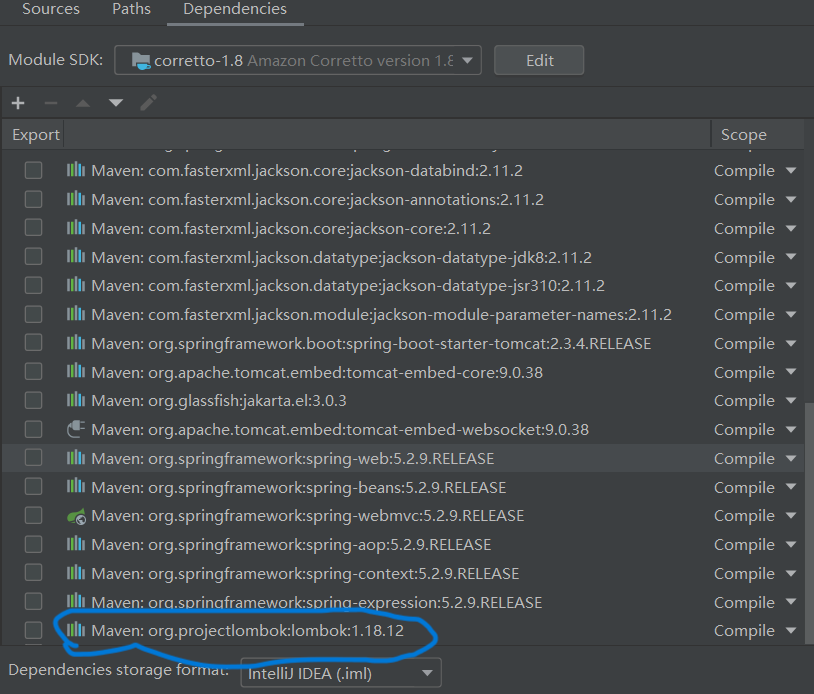Click library icon for spring-aop:5.2.9.RELEASE
Viewport: 814px width, 694px height.
76,544
